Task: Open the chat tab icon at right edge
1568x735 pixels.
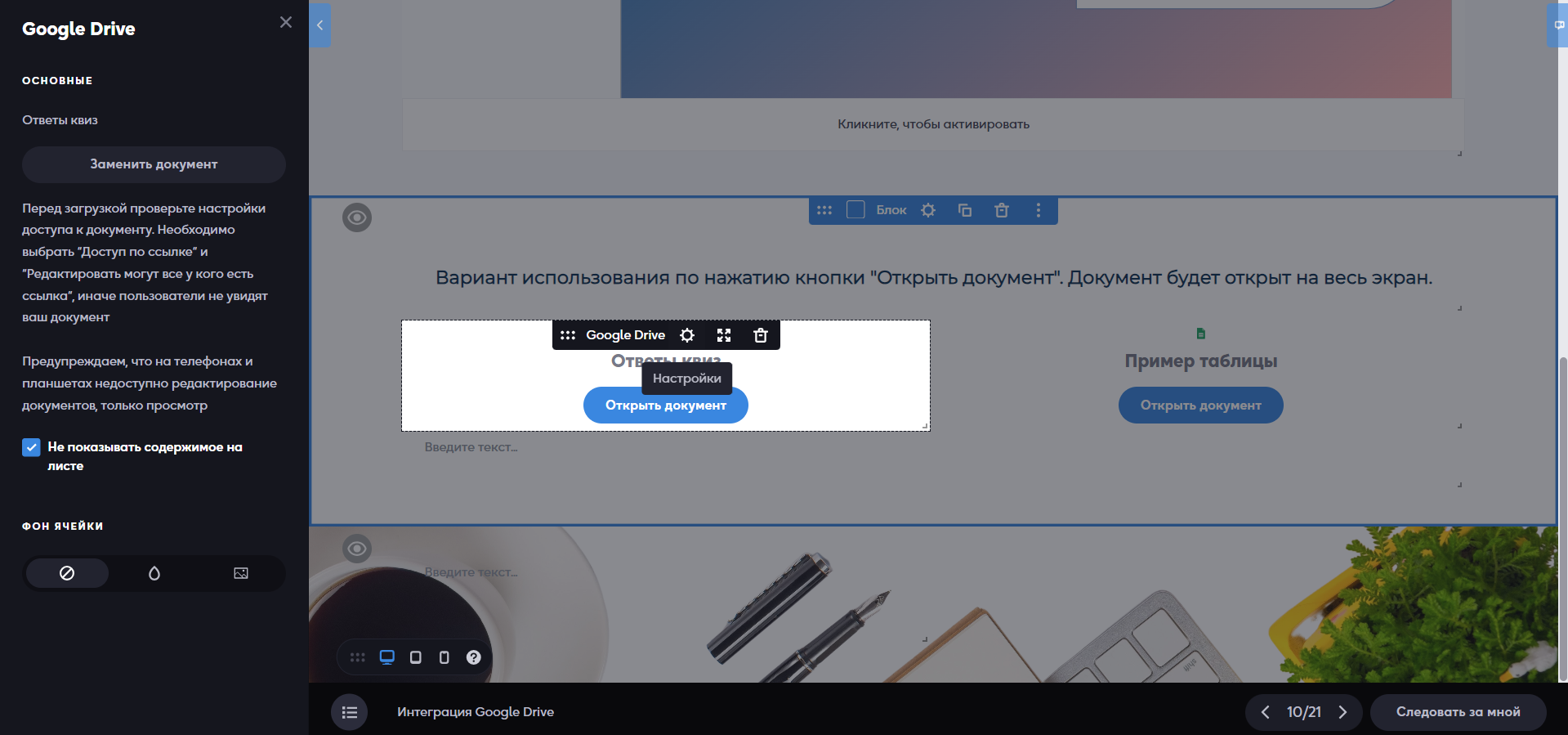Action: pyautogui.click(x=1558, y=25)
